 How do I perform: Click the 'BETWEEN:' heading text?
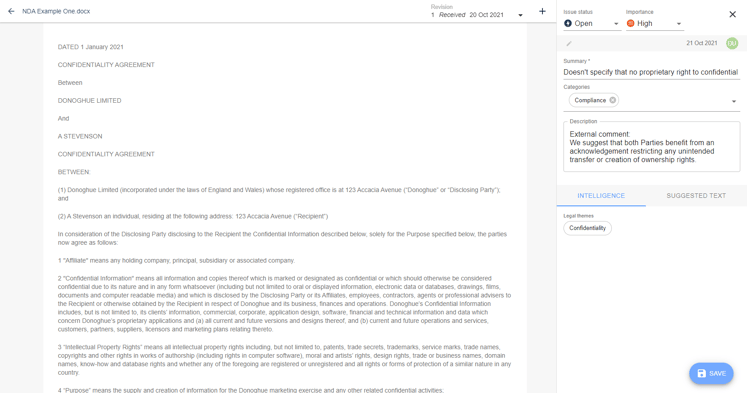click(74, 172)
